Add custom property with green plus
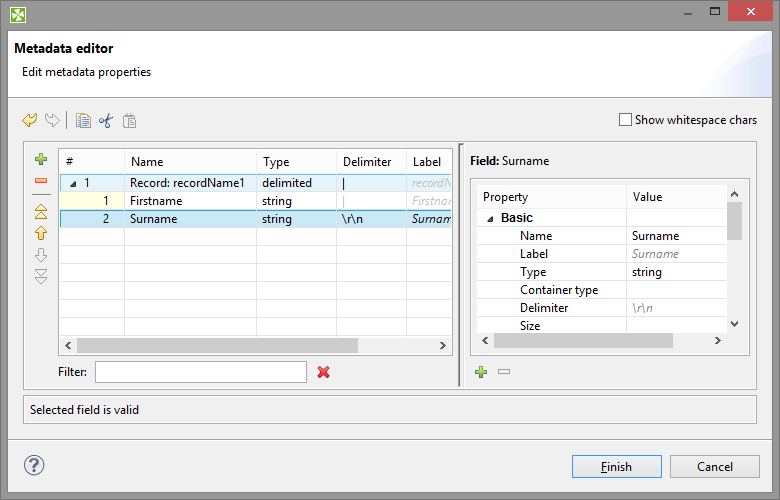The width and height of the screenshot is (780, 500). pyautogui.click(x=481, y=372)
